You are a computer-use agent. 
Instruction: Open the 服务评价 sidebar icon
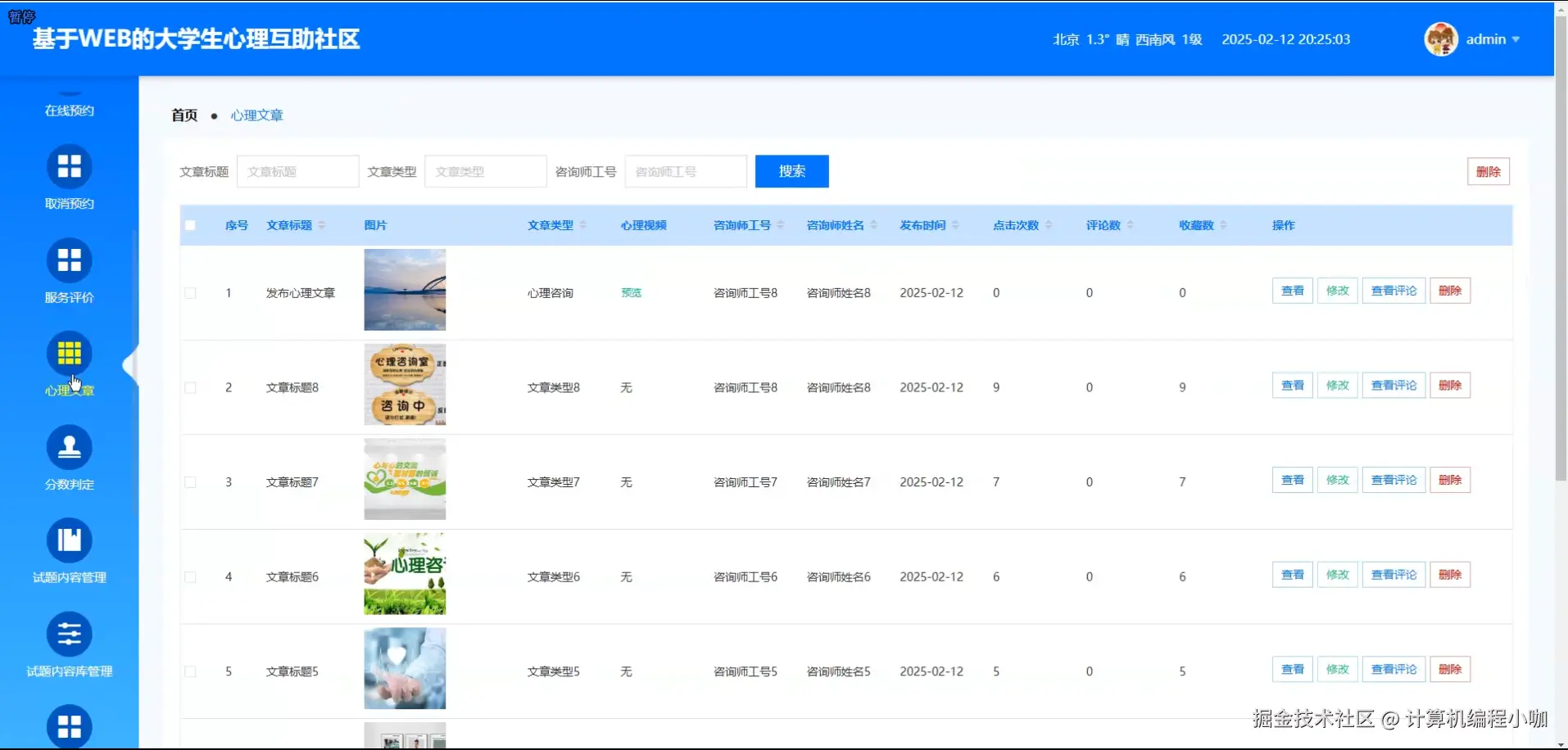(x=70, y=260)
